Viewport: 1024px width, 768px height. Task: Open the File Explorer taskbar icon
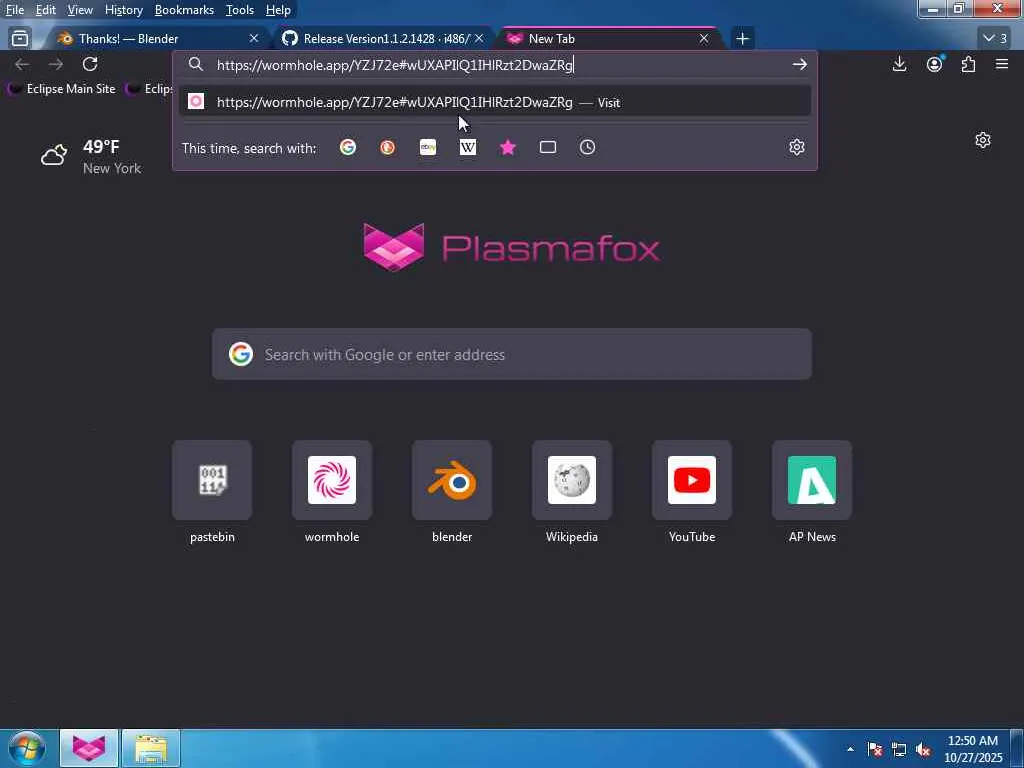click(x=151, y=748)
